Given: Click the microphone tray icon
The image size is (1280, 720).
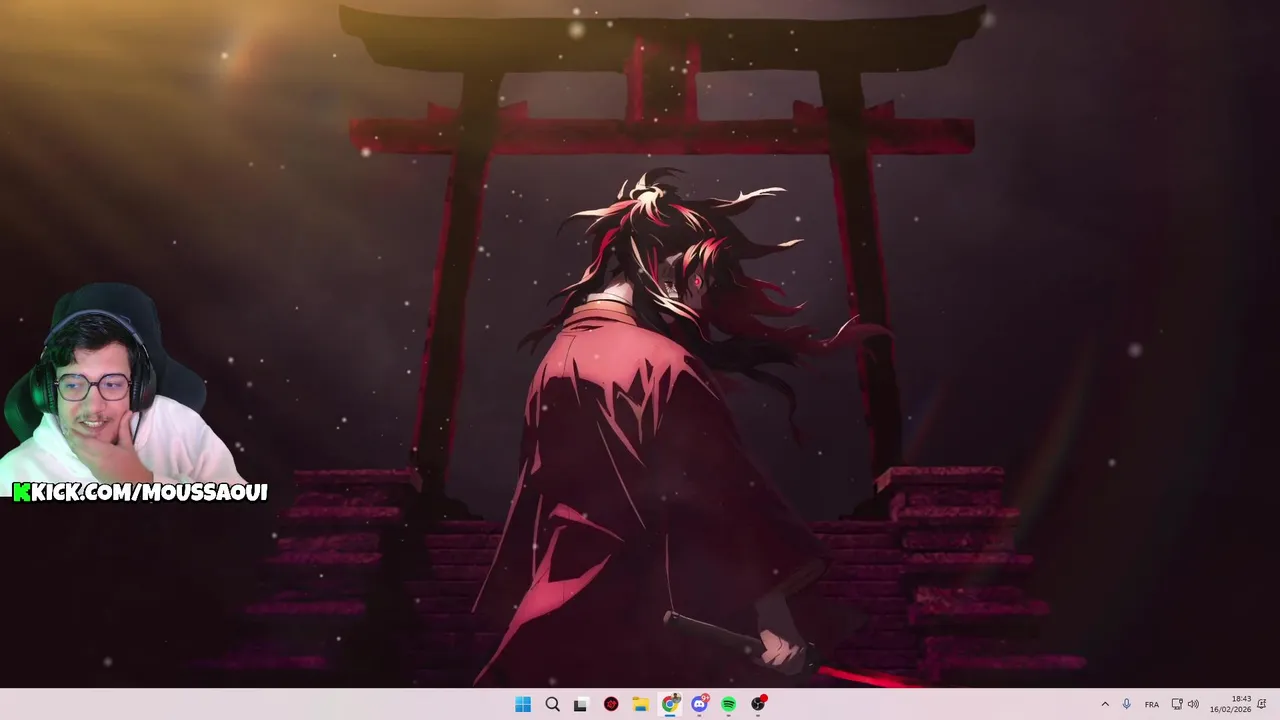Looking at the screenshot, I should coord(1127,704).
